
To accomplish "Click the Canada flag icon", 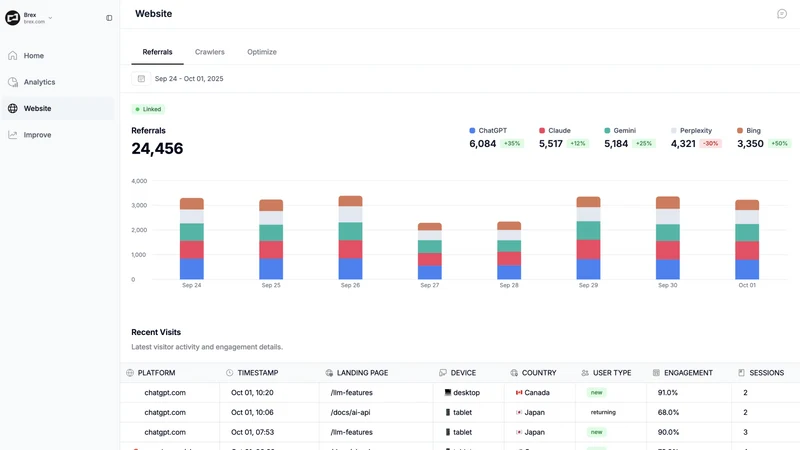I will [519, 392].
